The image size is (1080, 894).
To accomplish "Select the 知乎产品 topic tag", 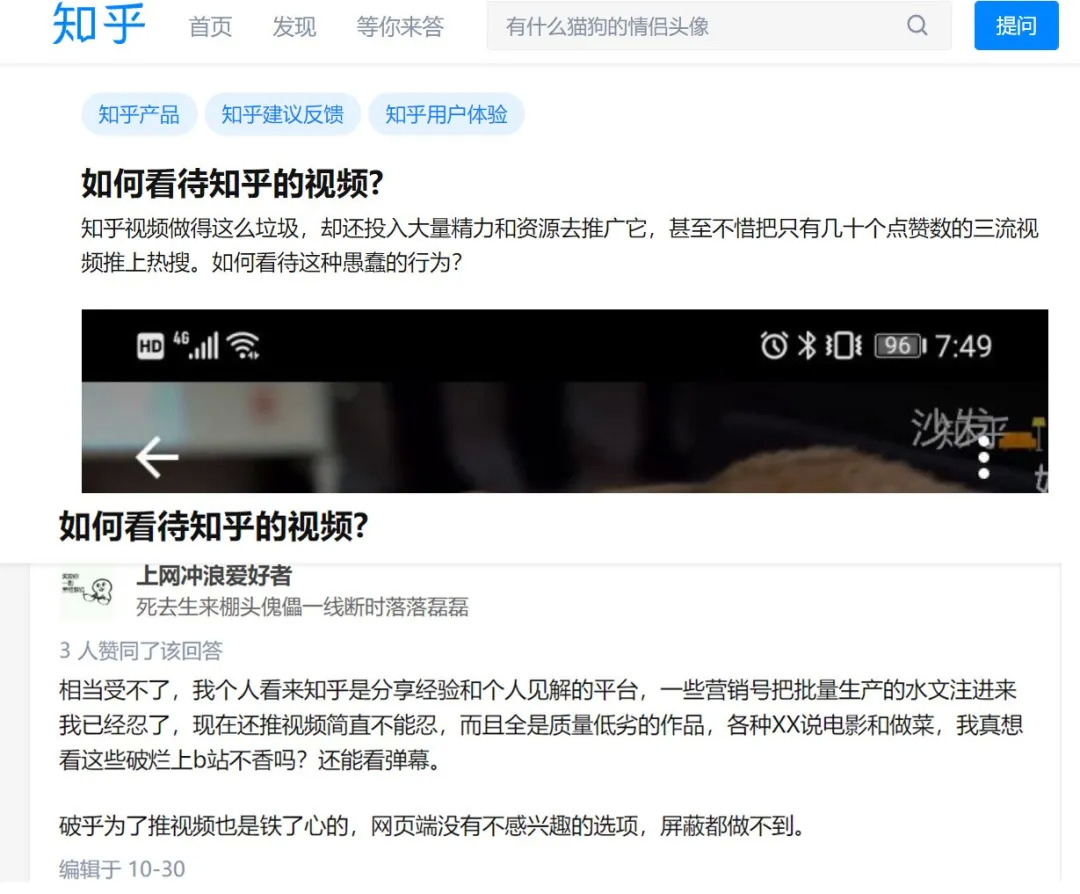I will coord(139,114).
